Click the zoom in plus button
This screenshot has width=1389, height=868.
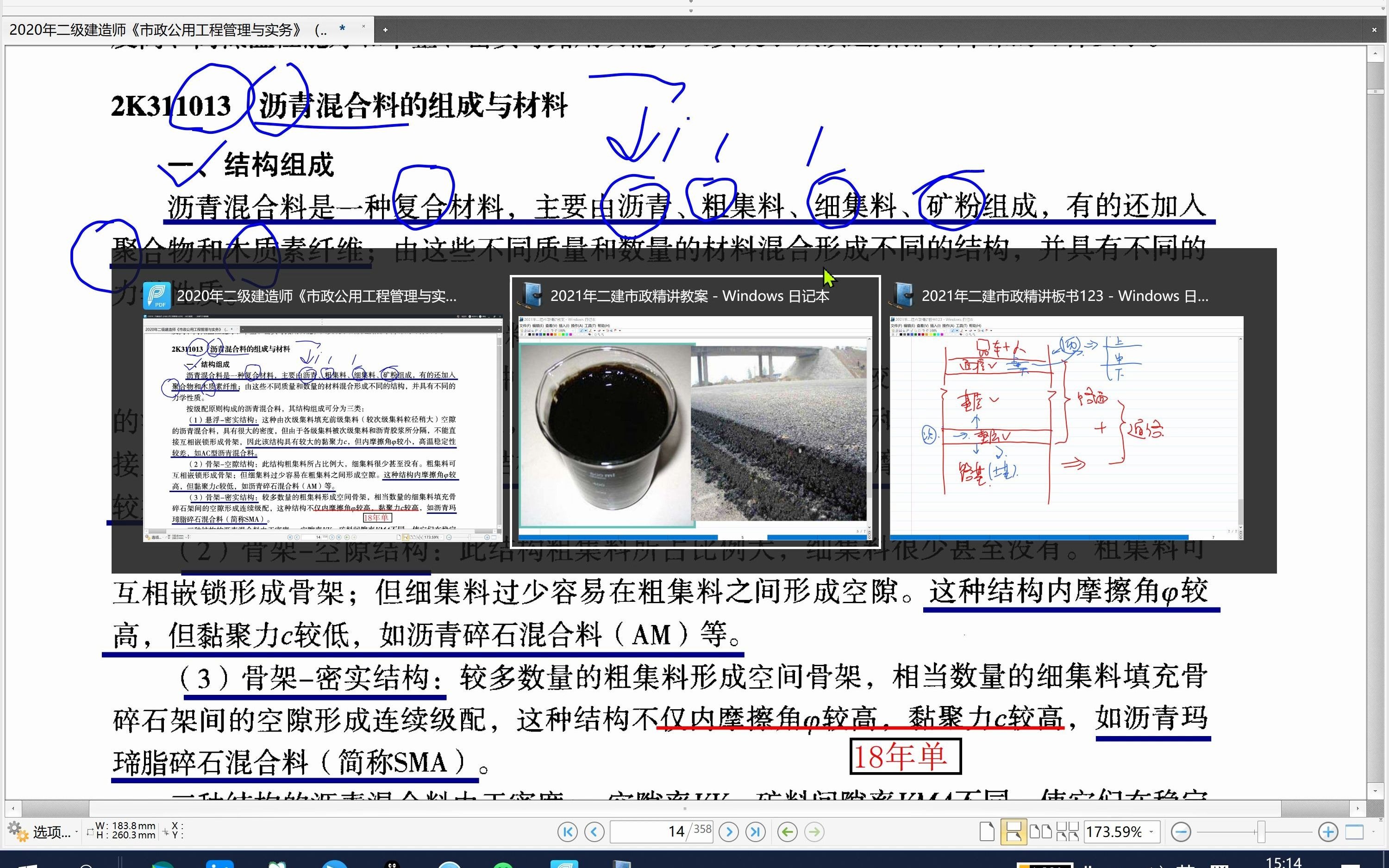tap(1328, 831)
